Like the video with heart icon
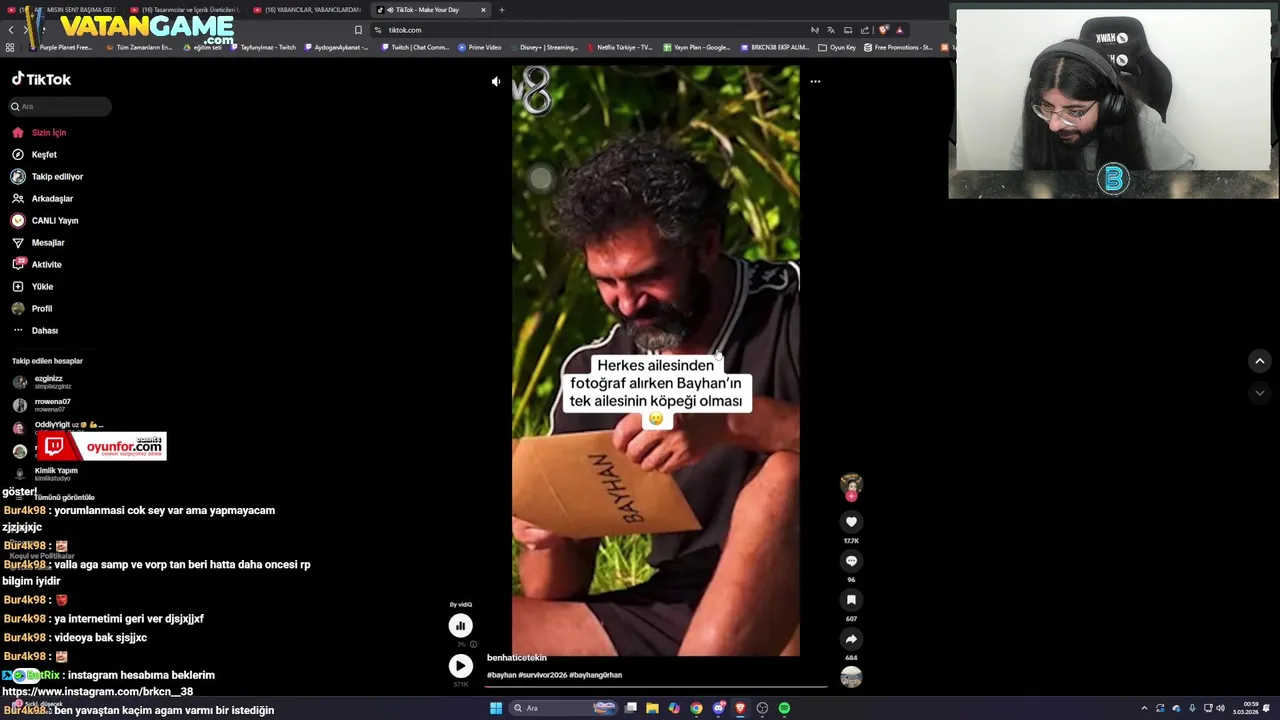Screen dimensions: 1280x720 click(x=851, y=522)
